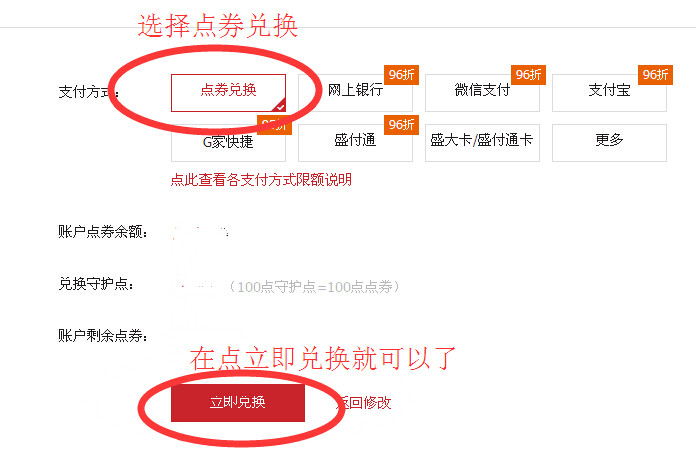The height and width of the screenshot is (461, 696).
Task: Click the 96折 badge on 微信支付
Action: 528,75
